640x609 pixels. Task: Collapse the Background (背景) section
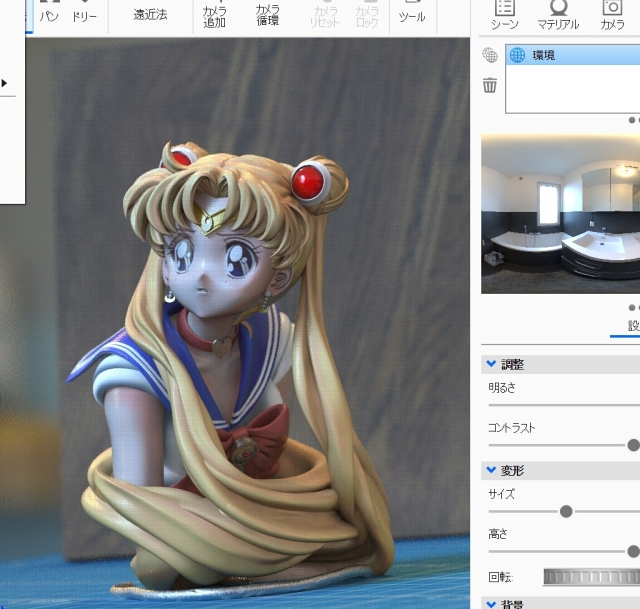tap(491, 604)
